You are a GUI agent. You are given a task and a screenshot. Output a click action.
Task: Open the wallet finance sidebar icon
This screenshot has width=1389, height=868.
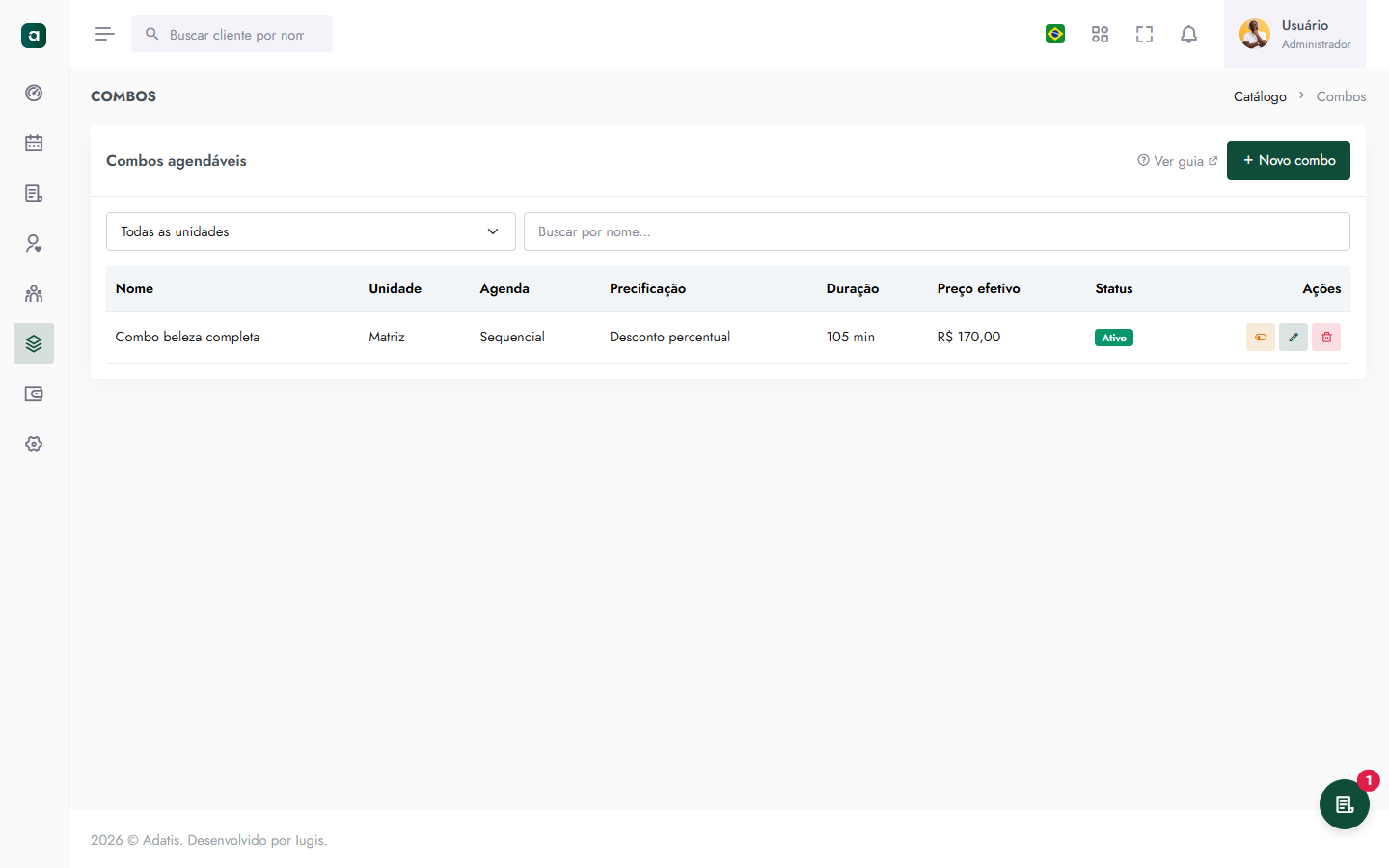point(34,393)
